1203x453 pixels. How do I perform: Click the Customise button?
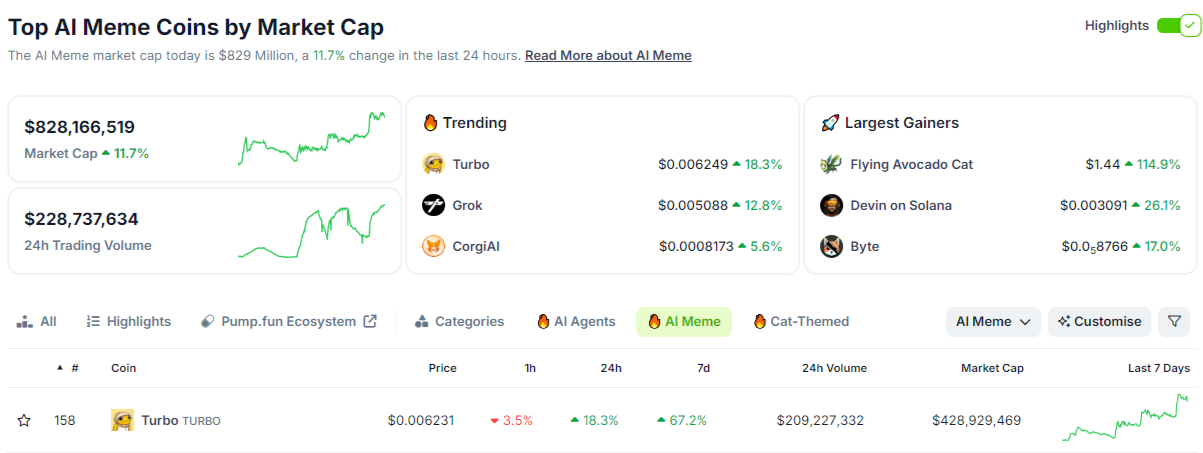click(x=1099, y=322)
